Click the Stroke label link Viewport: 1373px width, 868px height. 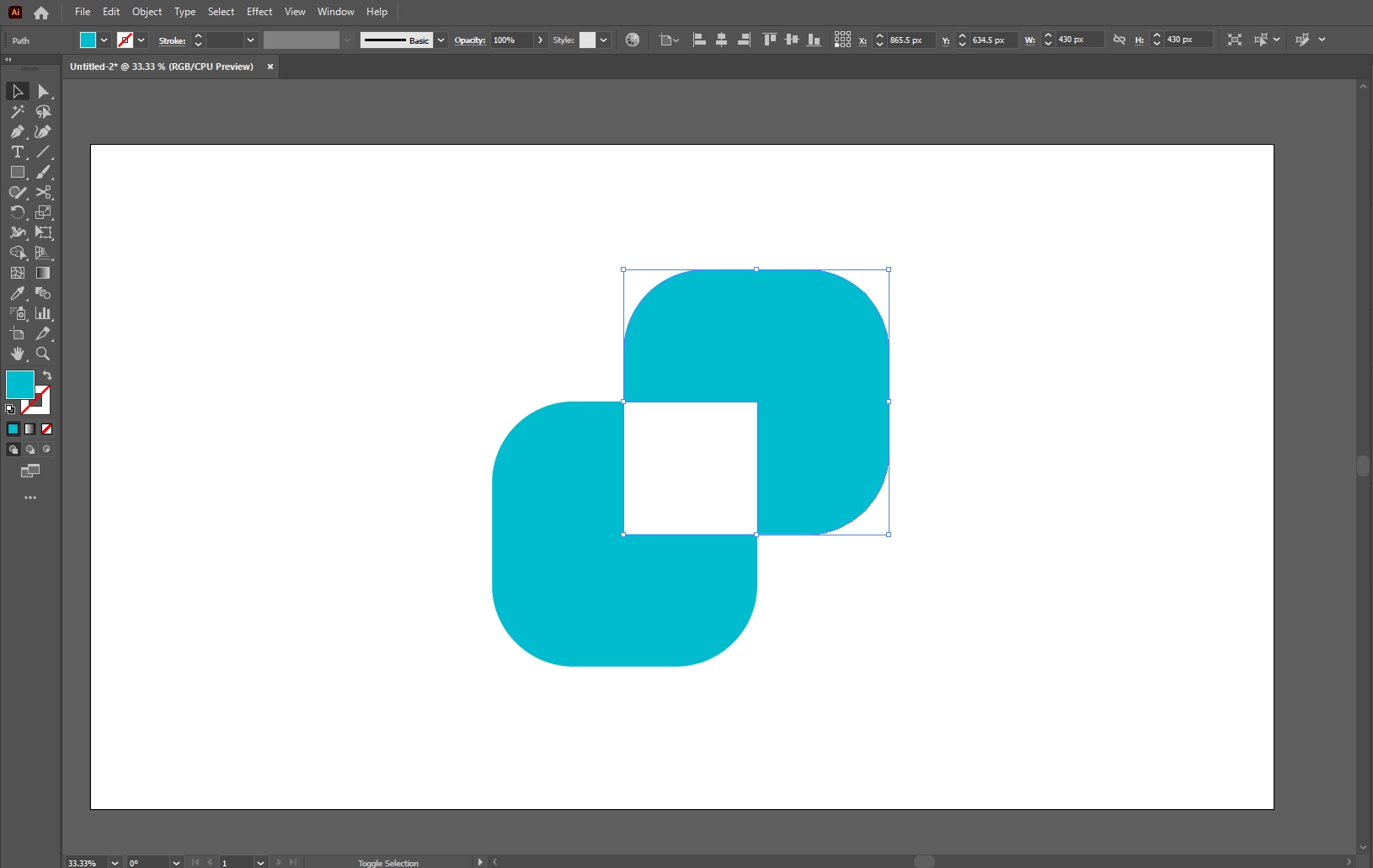pos(172,40)
